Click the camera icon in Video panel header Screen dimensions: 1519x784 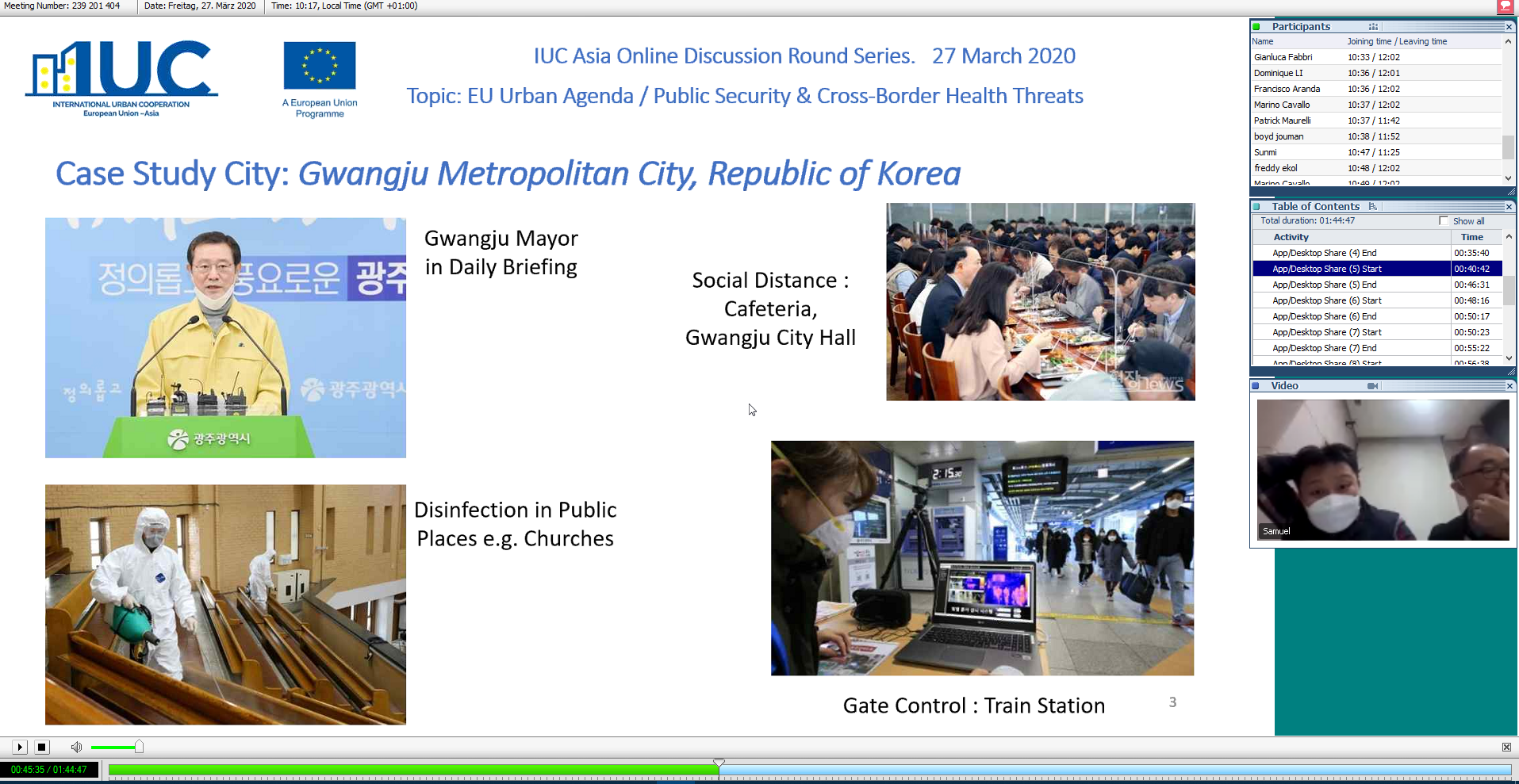pos(1372,386)
